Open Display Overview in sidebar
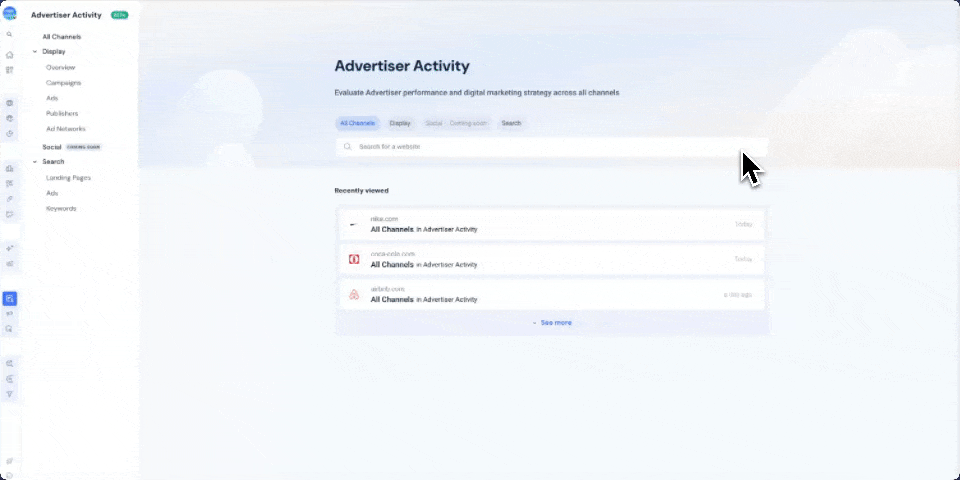Screen dimensions: 960x480 click(61, 67)
